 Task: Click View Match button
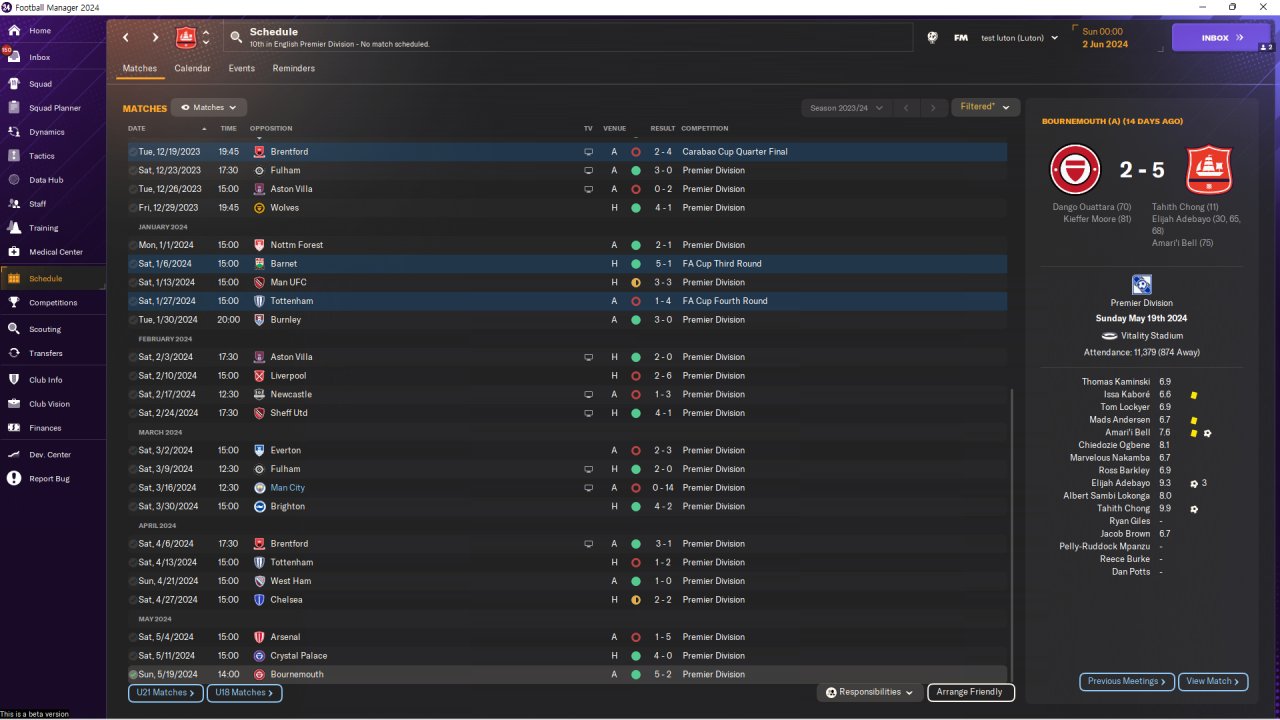click(1213, 681)
